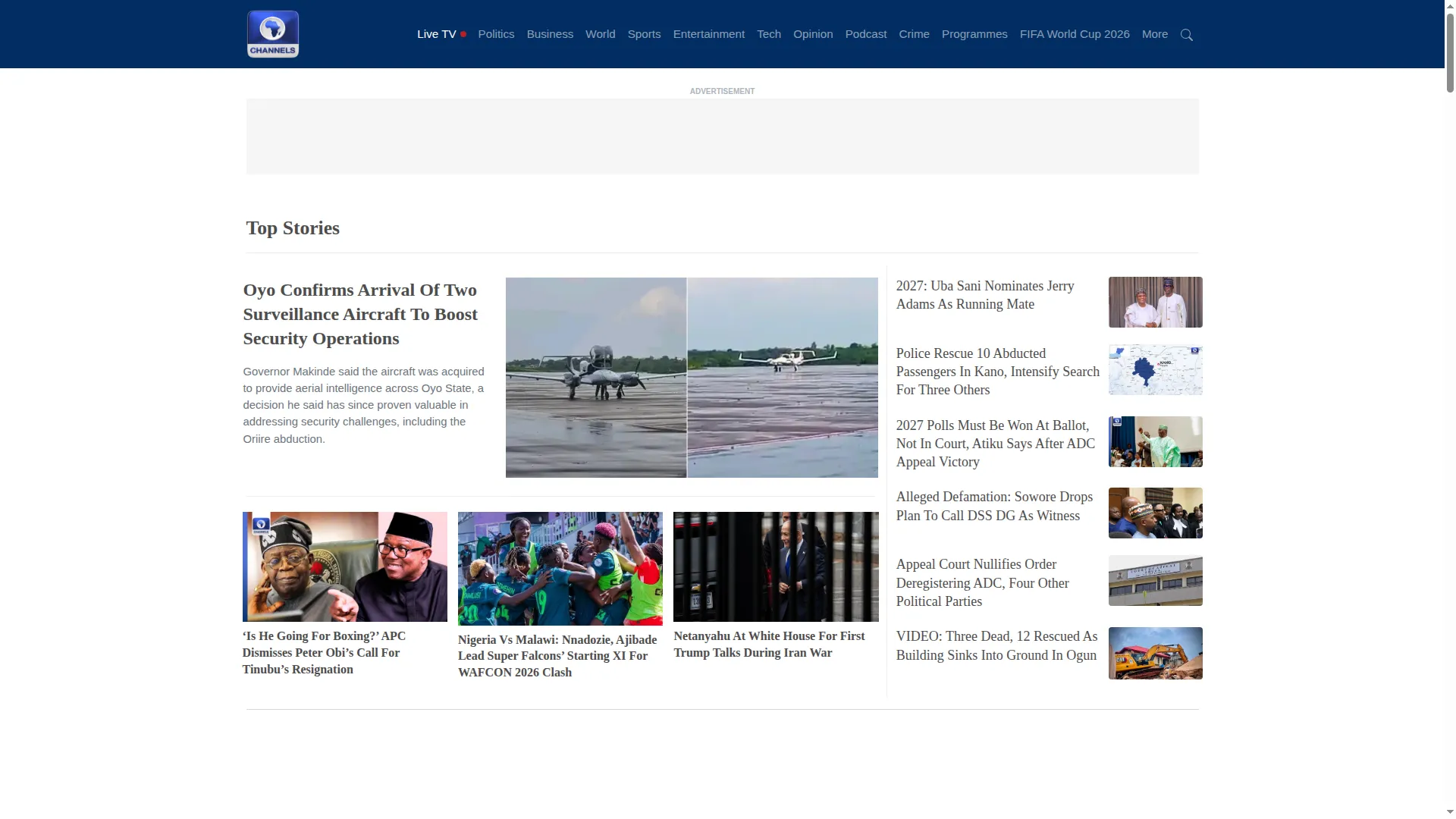Click the Netanyahu White House image

coord(776,566)
